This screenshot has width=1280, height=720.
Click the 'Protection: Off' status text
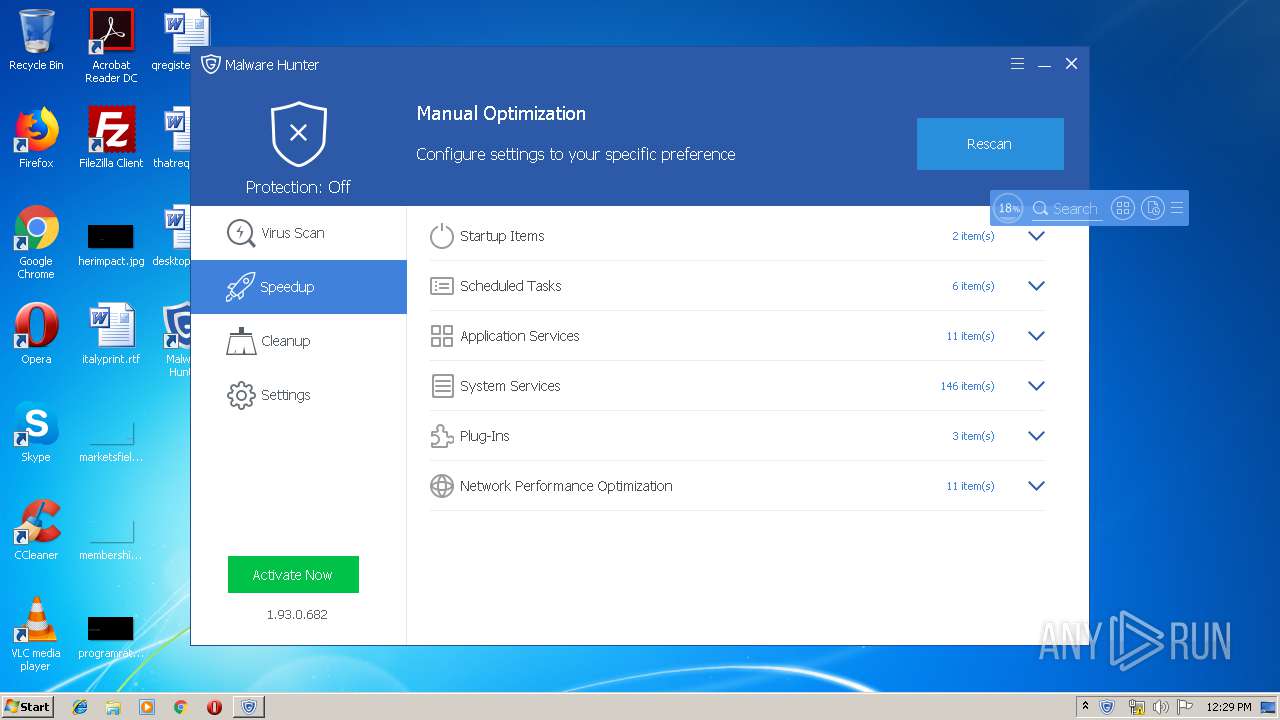[x=298, y=187]
